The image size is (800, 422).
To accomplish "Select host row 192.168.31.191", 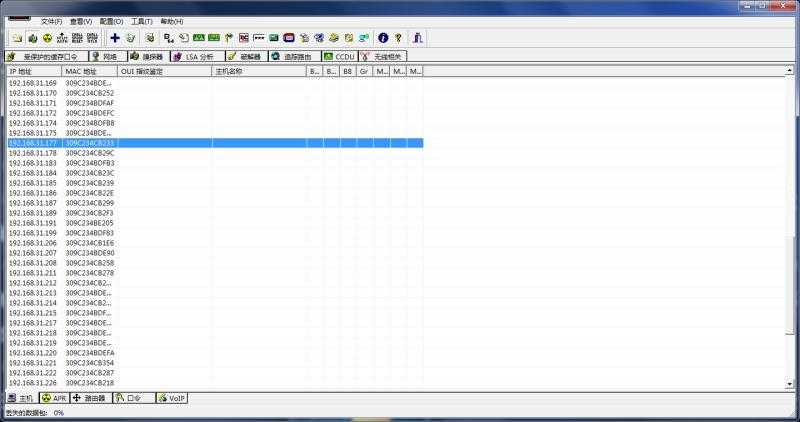I will 215,223.
